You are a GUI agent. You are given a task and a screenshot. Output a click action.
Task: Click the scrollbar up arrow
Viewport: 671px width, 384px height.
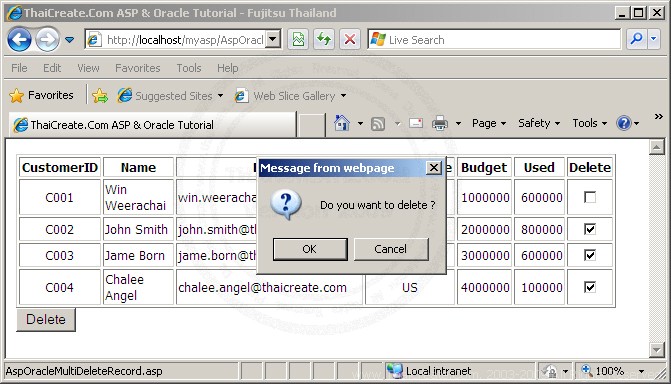[x=656, y=147]
